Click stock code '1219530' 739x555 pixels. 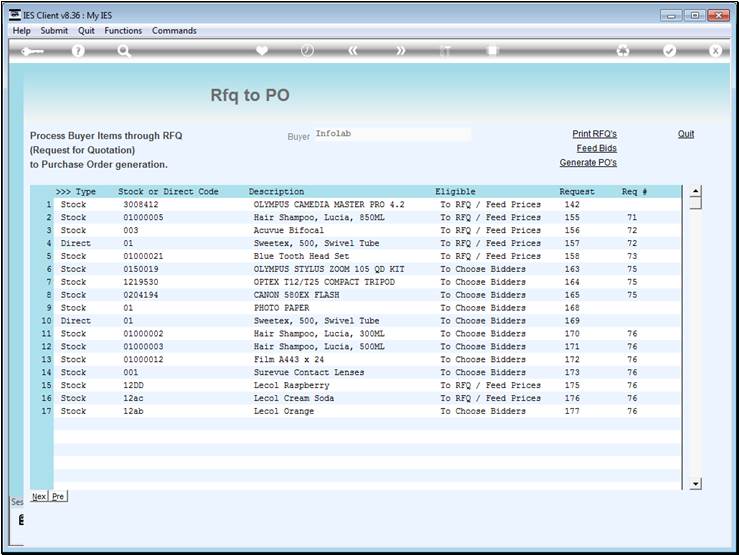click(x=141, y=282)
